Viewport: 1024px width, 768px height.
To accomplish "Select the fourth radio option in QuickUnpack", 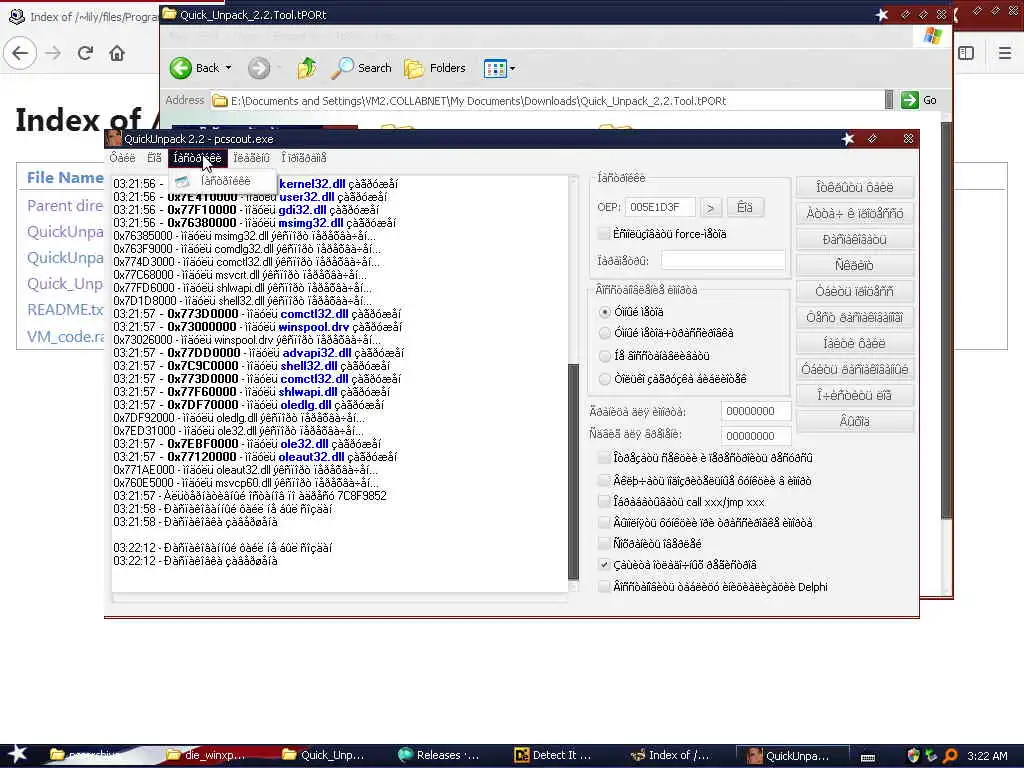I will click(x=605, y=379).
